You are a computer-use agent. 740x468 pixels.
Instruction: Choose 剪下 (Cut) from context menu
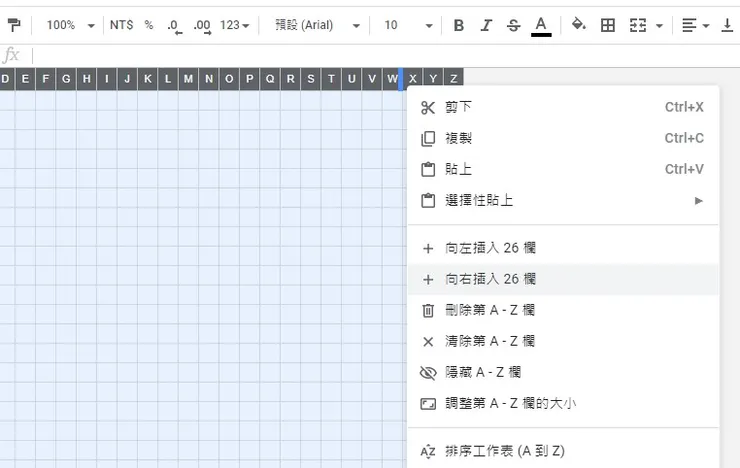563,108
